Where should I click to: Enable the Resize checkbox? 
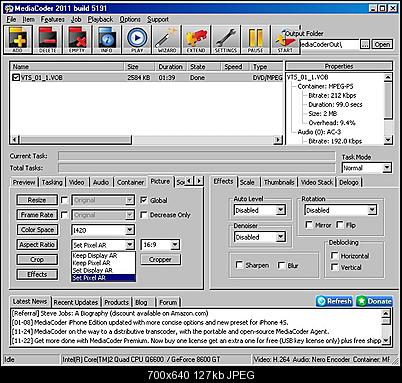click(x=64, y=200)
